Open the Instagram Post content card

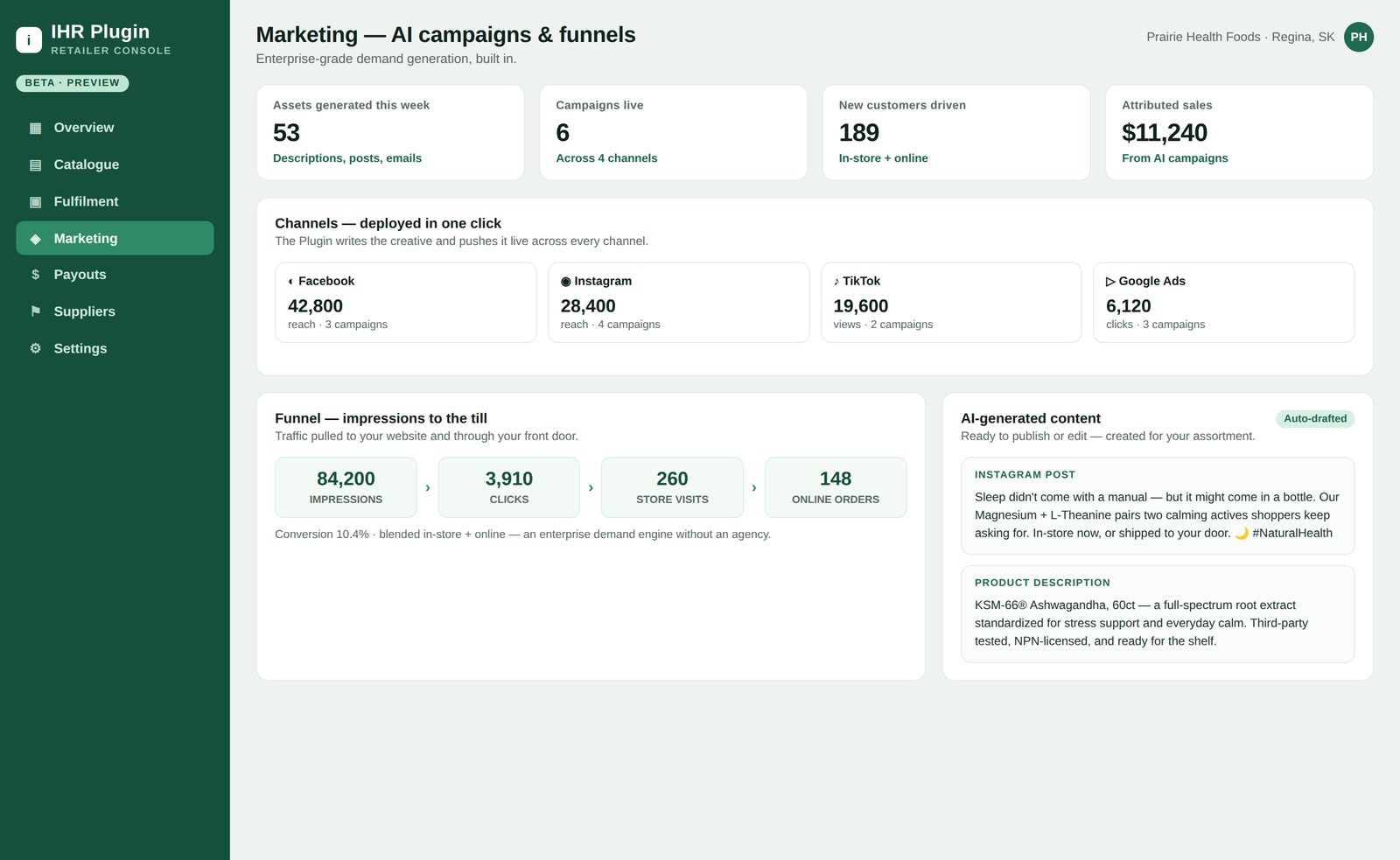click(1158, 506)
